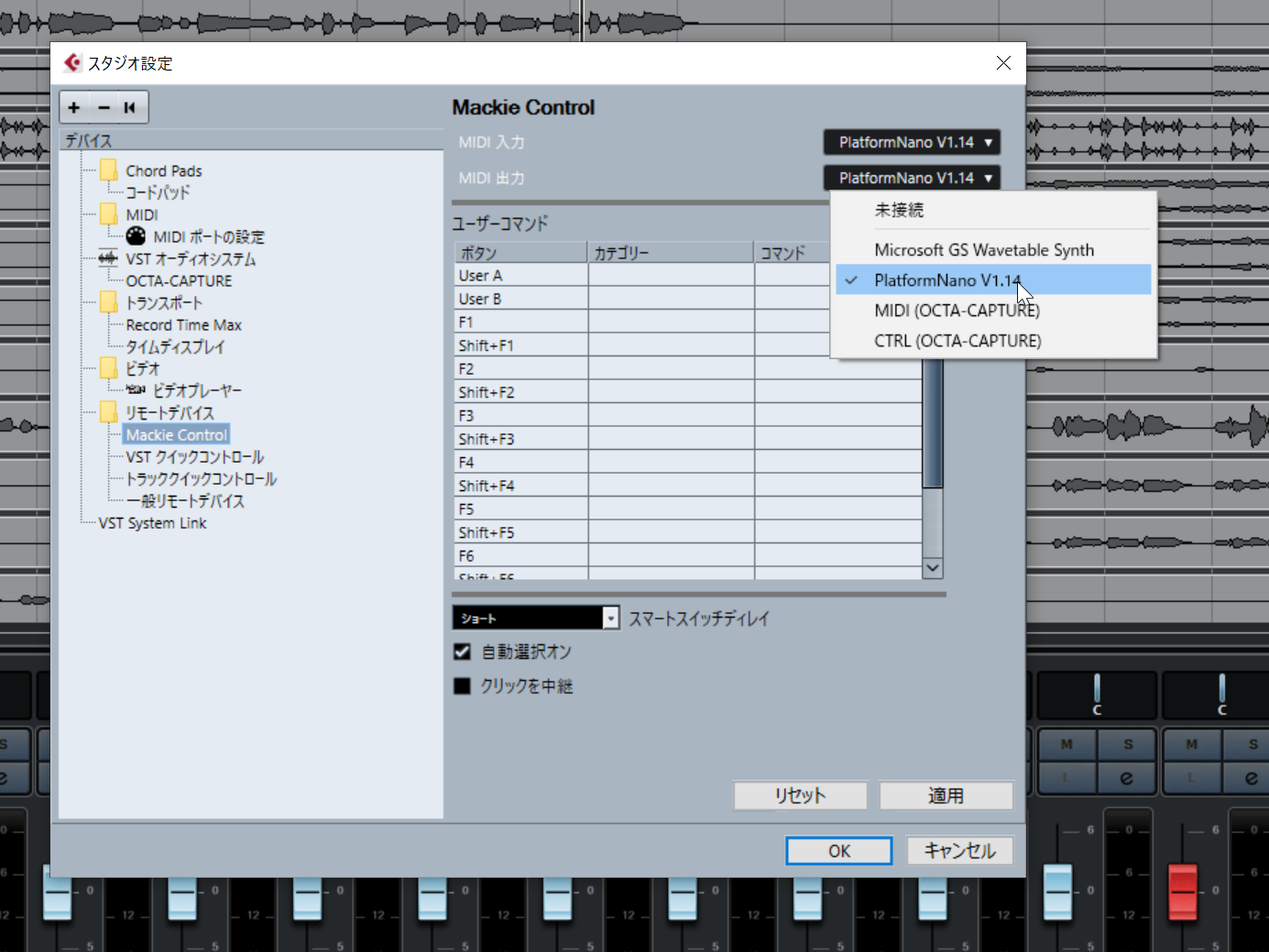Click the リモートデバイス folder icon
The image size is (1269, 952).
(108, 412)
